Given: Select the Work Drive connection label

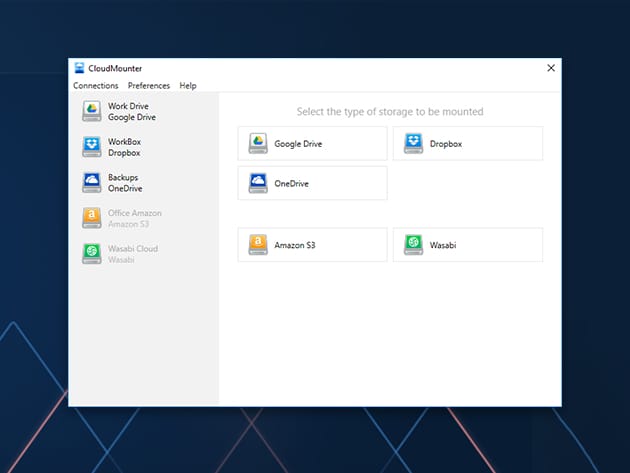Looking at the screenshot, I should point(128,106).
